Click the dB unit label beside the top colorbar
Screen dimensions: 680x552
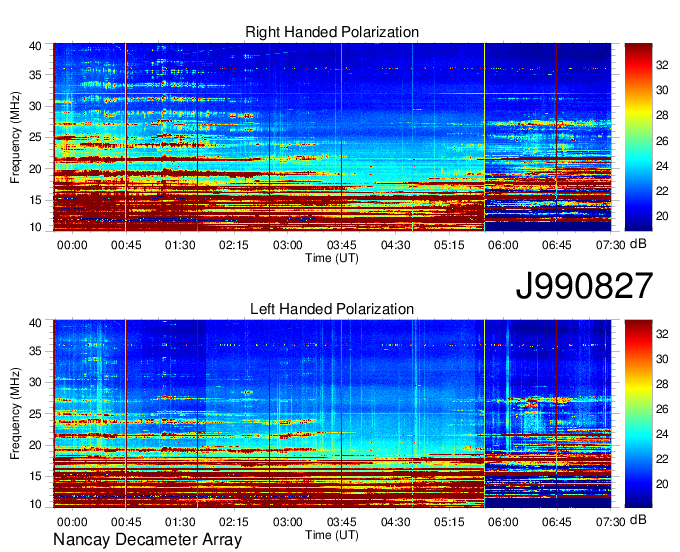(638, 244)
